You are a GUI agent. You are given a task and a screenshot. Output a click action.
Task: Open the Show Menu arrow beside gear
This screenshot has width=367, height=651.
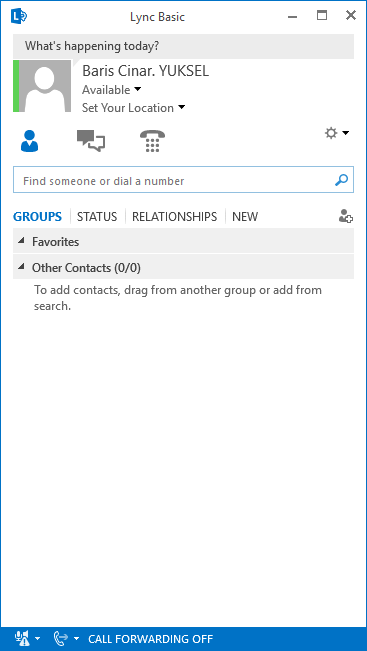[345, 133]
